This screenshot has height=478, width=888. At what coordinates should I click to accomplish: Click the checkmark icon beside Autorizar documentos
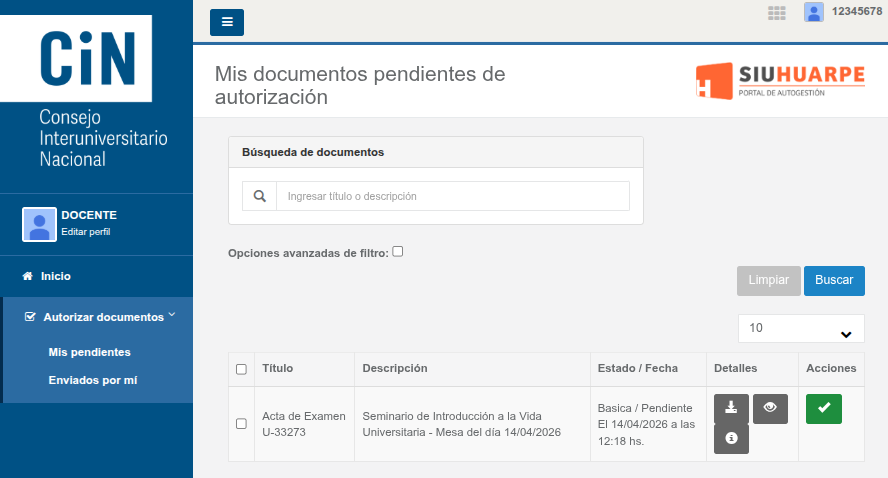click(30, 317)
